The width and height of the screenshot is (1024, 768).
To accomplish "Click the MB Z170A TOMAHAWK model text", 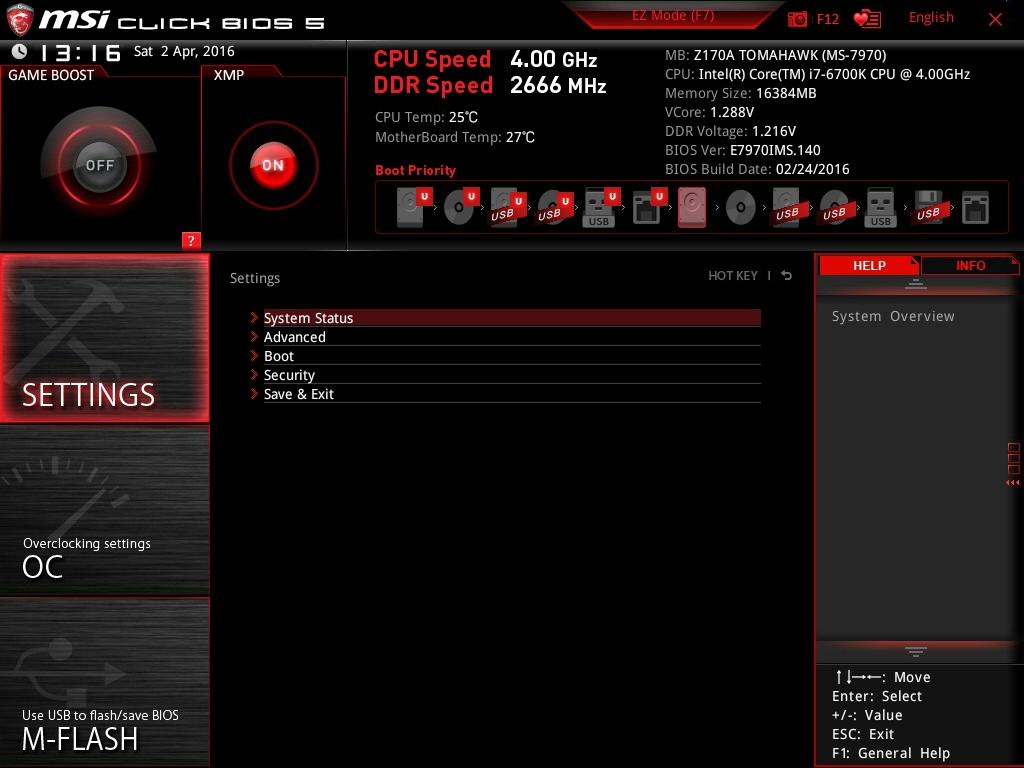I will [776, 55].
